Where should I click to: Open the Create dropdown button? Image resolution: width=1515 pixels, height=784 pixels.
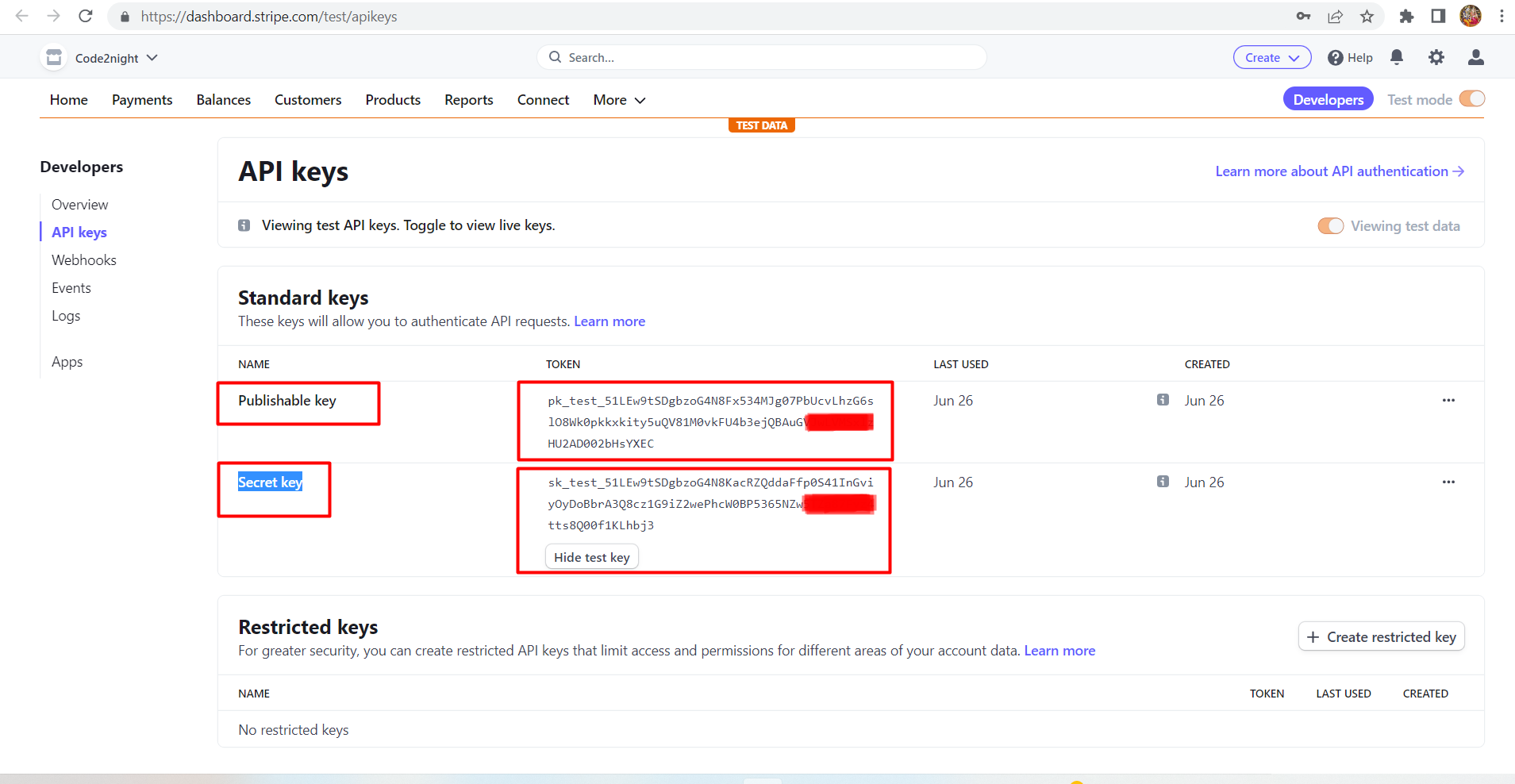(x=1272, y=57)
